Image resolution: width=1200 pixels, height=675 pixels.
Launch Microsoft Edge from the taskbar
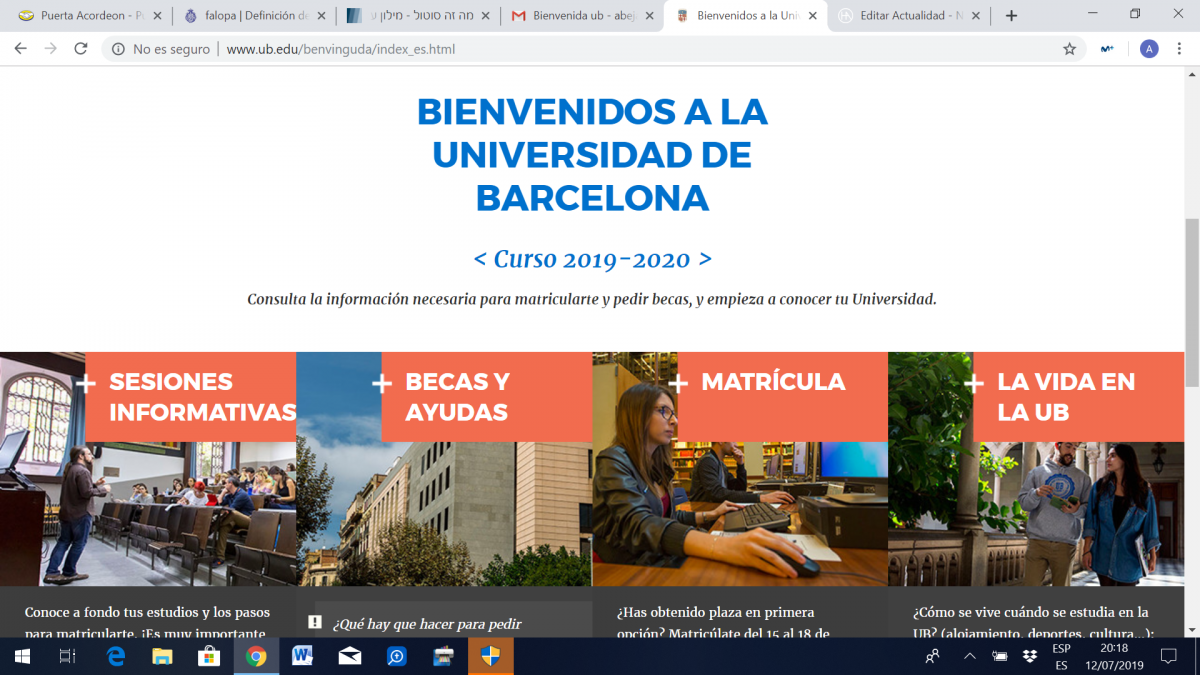click(115, 656)
